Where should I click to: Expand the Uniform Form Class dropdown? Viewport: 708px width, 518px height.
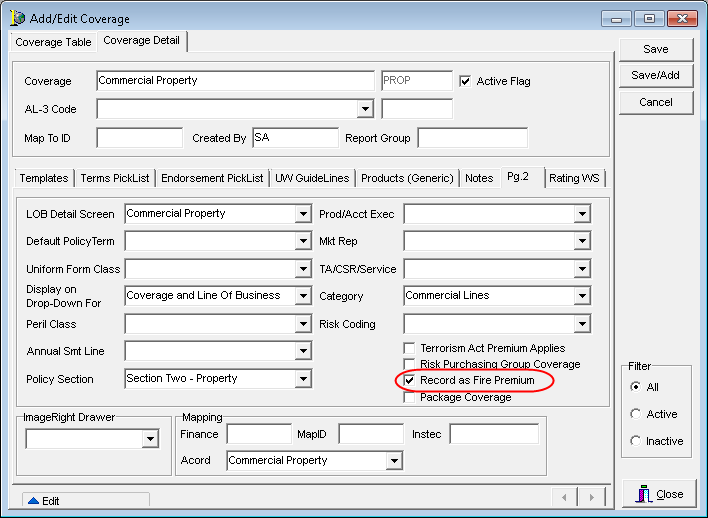[303, 269]
